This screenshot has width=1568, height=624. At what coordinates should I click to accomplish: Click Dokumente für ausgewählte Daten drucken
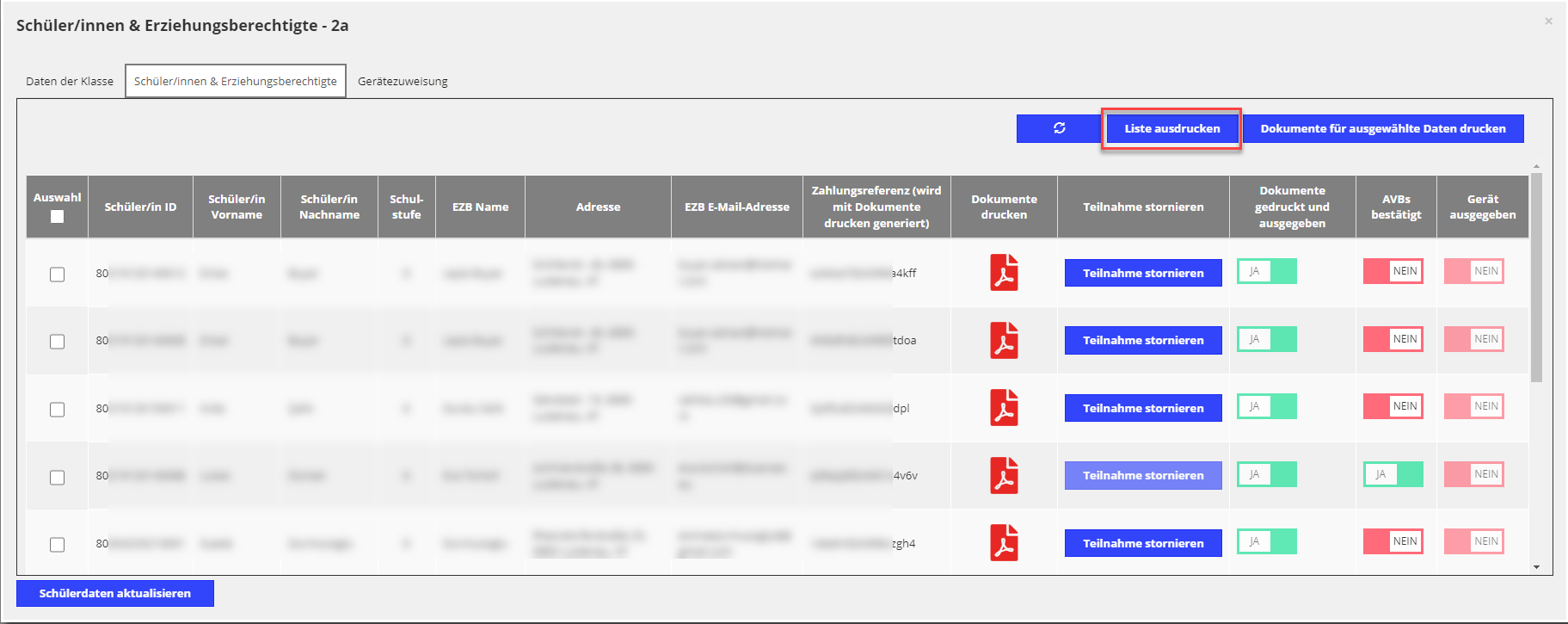point(1382,128)
